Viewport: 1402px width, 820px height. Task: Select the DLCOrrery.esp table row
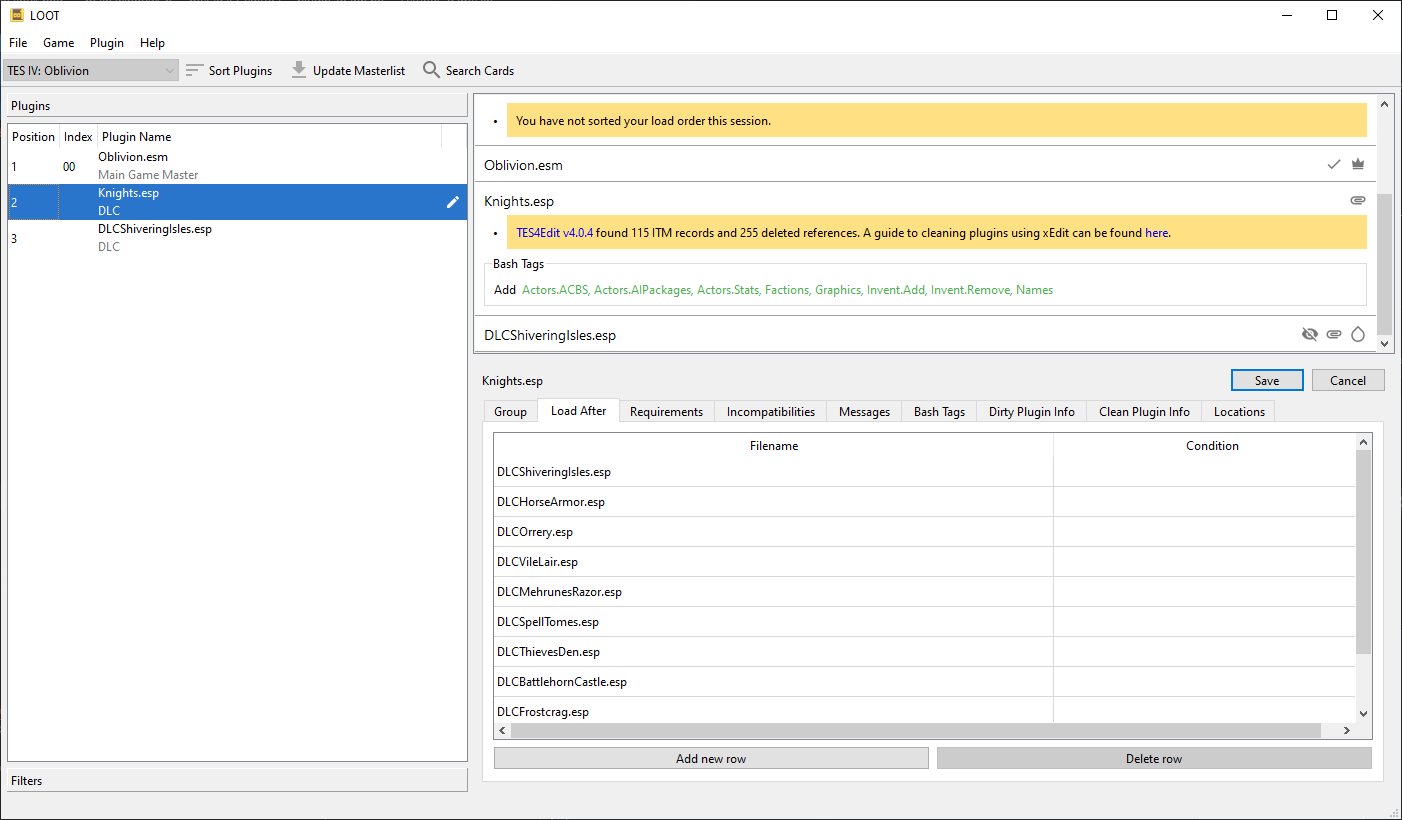click(x=925, y=532)
